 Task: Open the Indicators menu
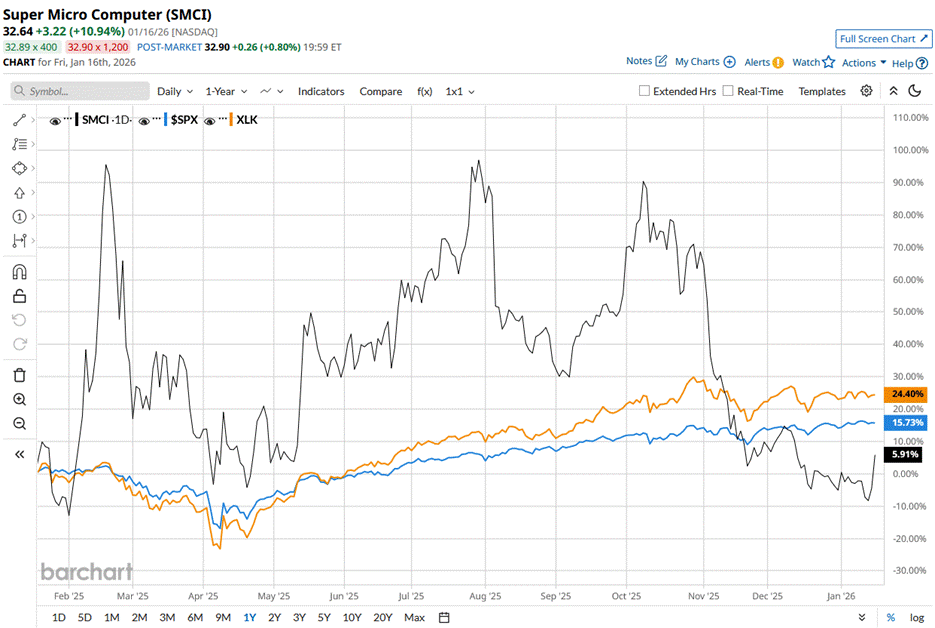pos(321,91)
